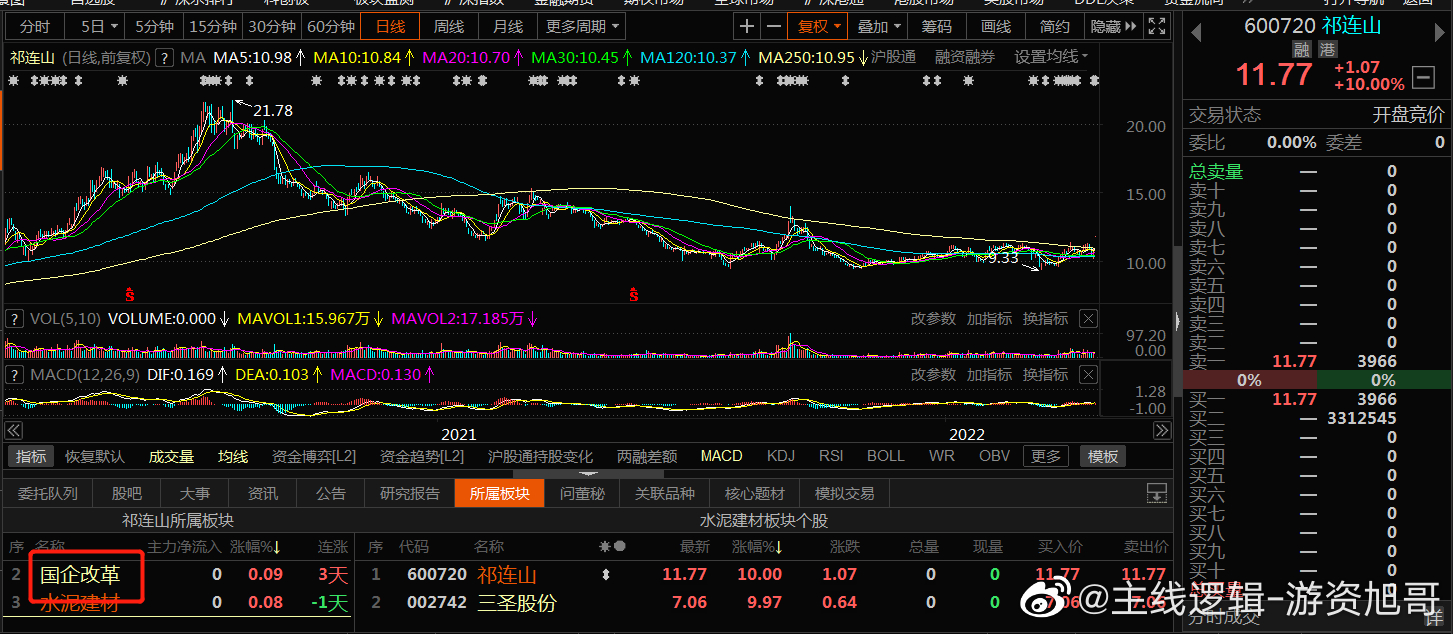Image resolution: width=1453 pixels, height=634 pixels.
Task: Switch to 周线 weekly chart tab
Action: point(449,26)
